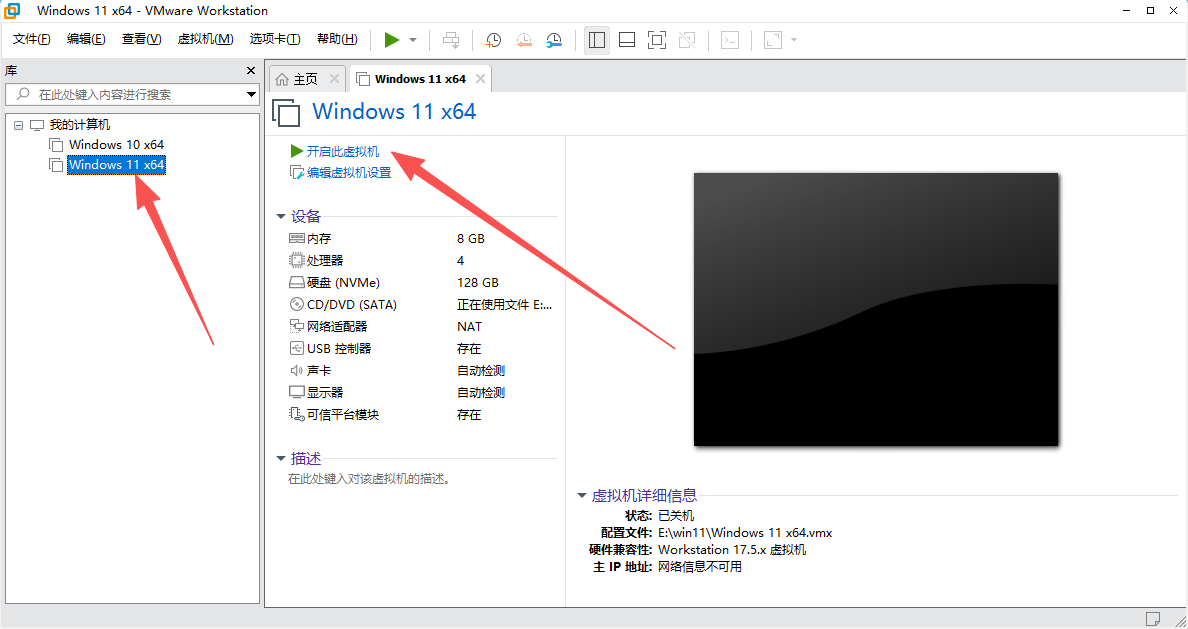Toggle the library sidebar view icon

[x=597, y=40]
